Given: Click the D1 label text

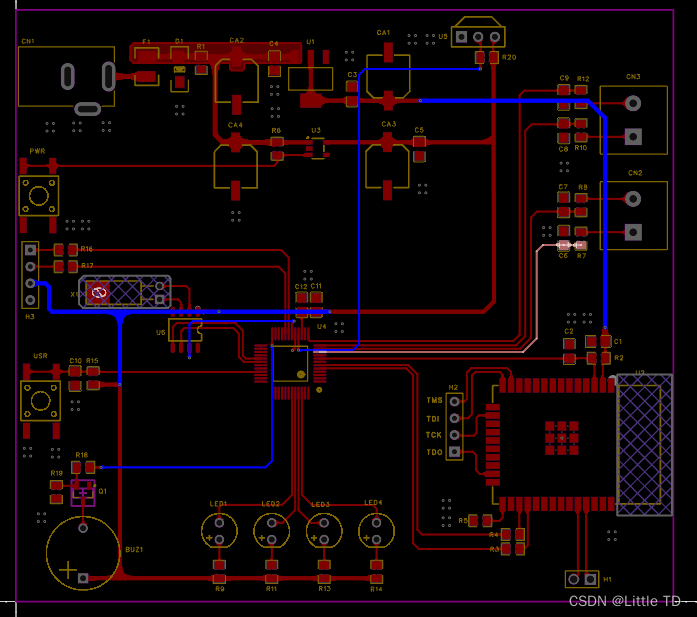Looking at the screenshot, I should pos(179,41).
